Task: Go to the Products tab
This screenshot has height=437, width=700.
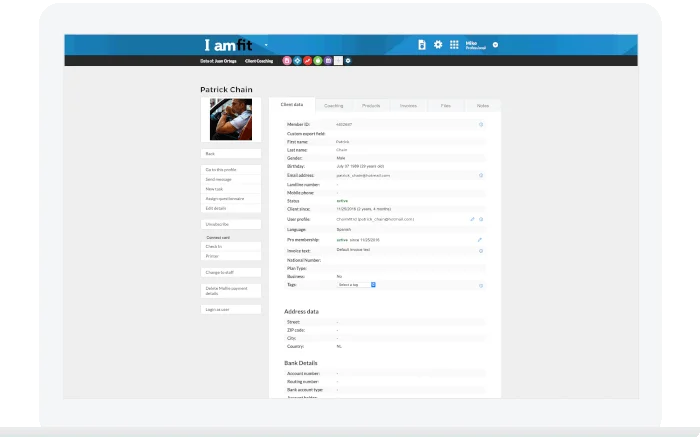Action: tap(371, 105)
